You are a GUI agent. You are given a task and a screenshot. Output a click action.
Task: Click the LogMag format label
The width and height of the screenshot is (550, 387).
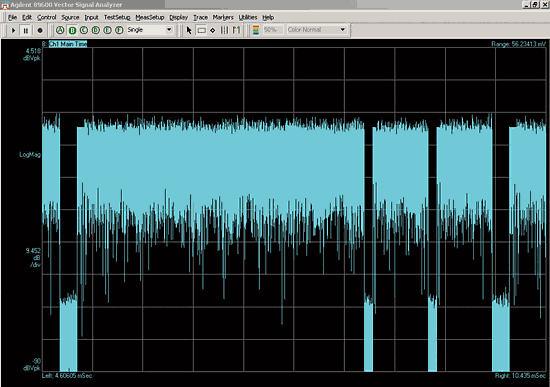tap(30, 154)
